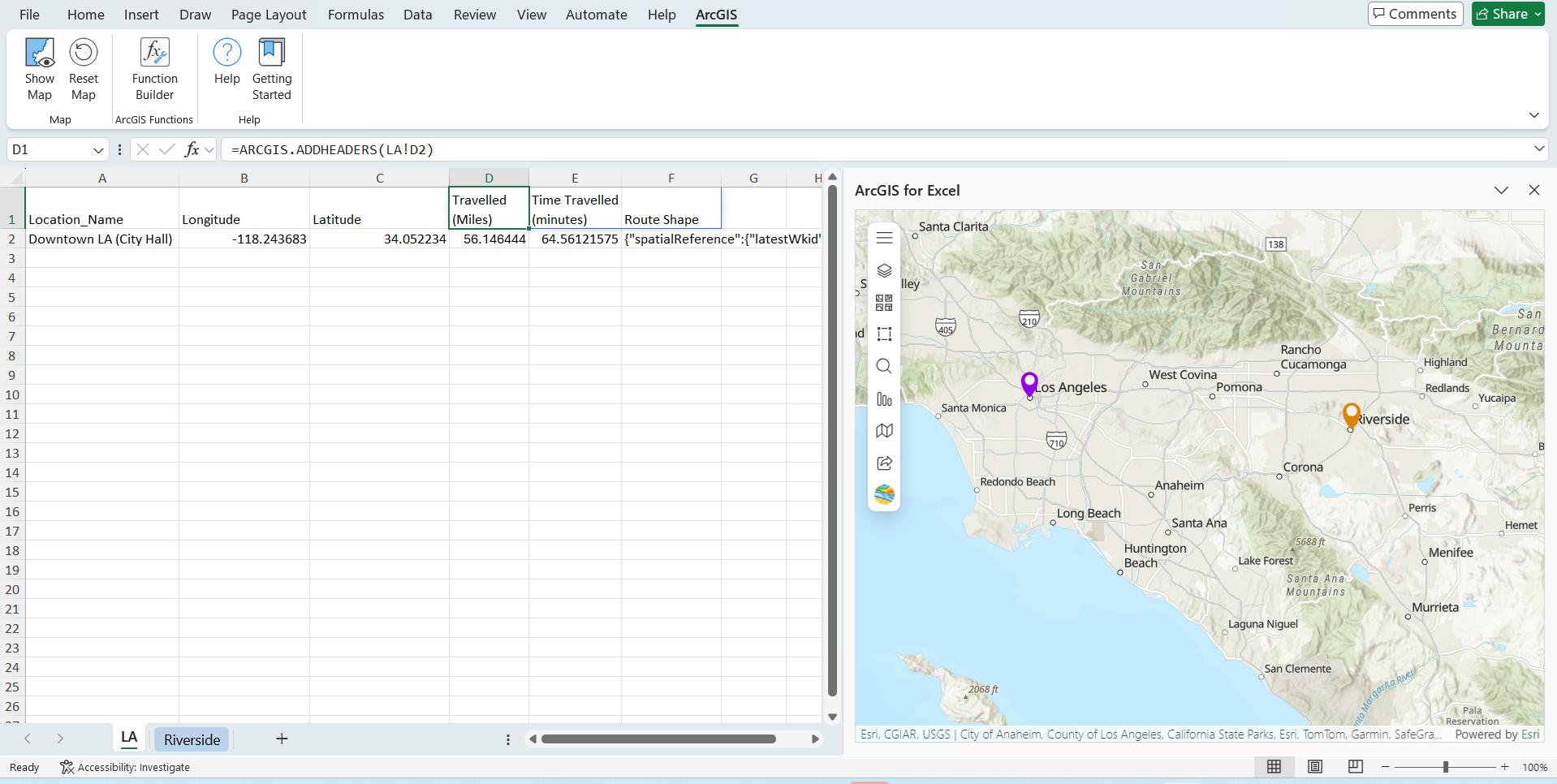Open the Layers panel in map toolbar
Viewport: 1557px width, 784px height.
(x=884, y=270)
